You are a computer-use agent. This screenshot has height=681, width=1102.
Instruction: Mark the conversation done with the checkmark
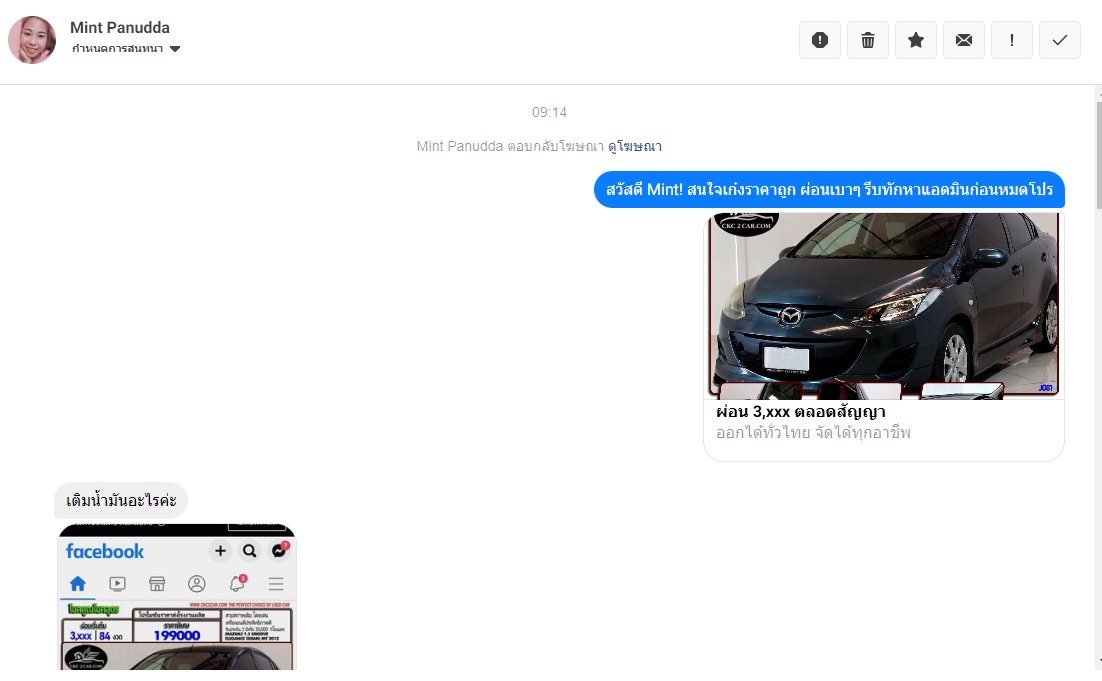coord(1059,40)
